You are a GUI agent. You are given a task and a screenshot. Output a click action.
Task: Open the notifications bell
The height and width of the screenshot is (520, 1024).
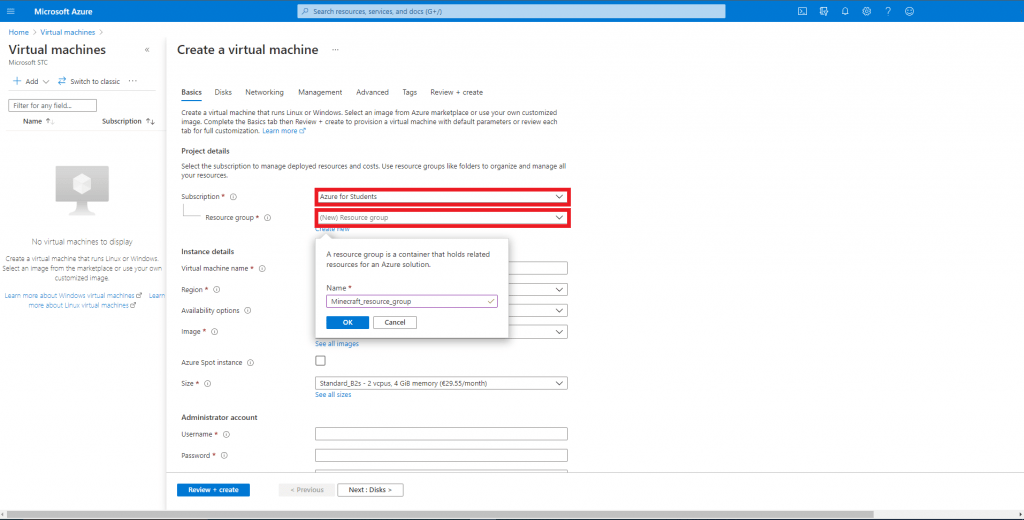pos(845,11)
